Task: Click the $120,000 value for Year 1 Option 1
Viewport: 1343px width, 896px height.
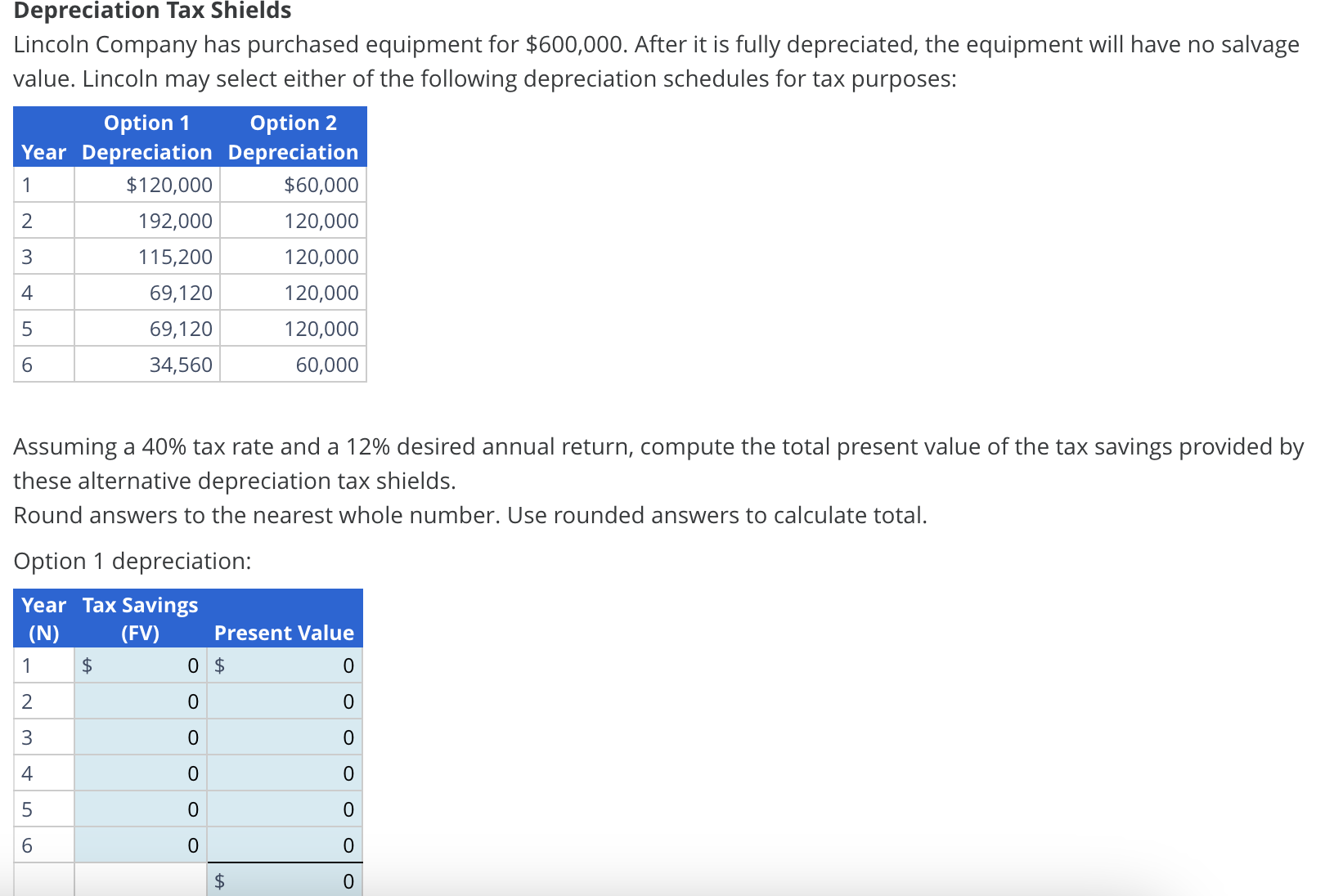Action: [169, 184]
